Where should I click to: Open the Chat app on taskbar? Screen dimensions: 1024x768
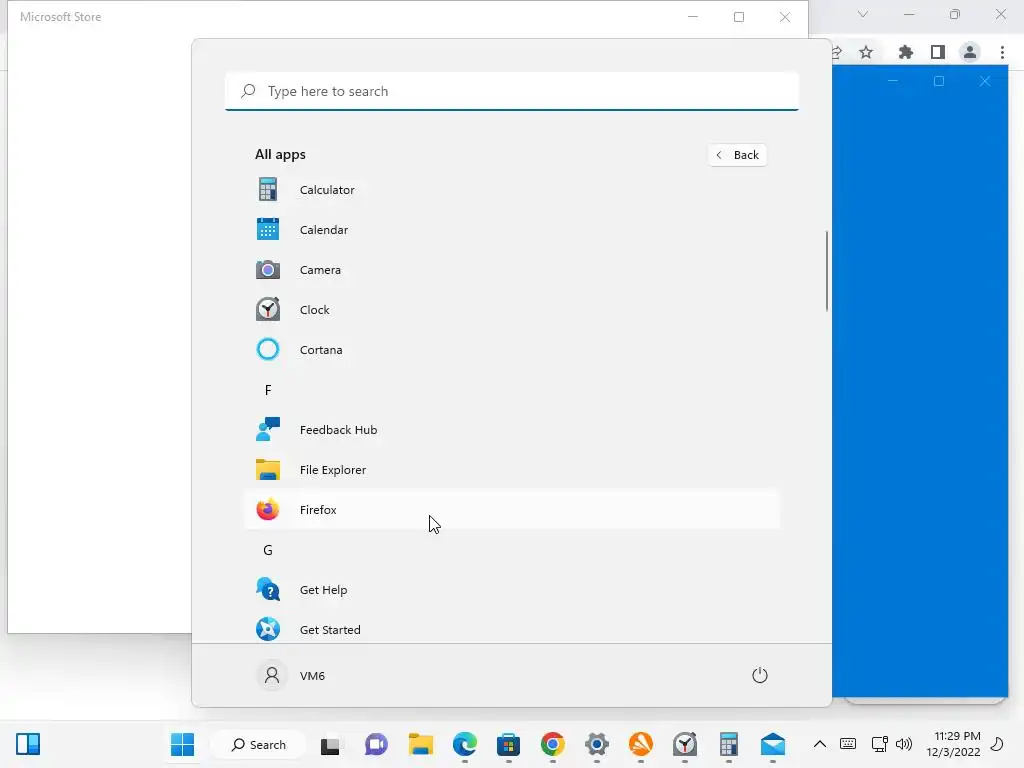(376, 744)
